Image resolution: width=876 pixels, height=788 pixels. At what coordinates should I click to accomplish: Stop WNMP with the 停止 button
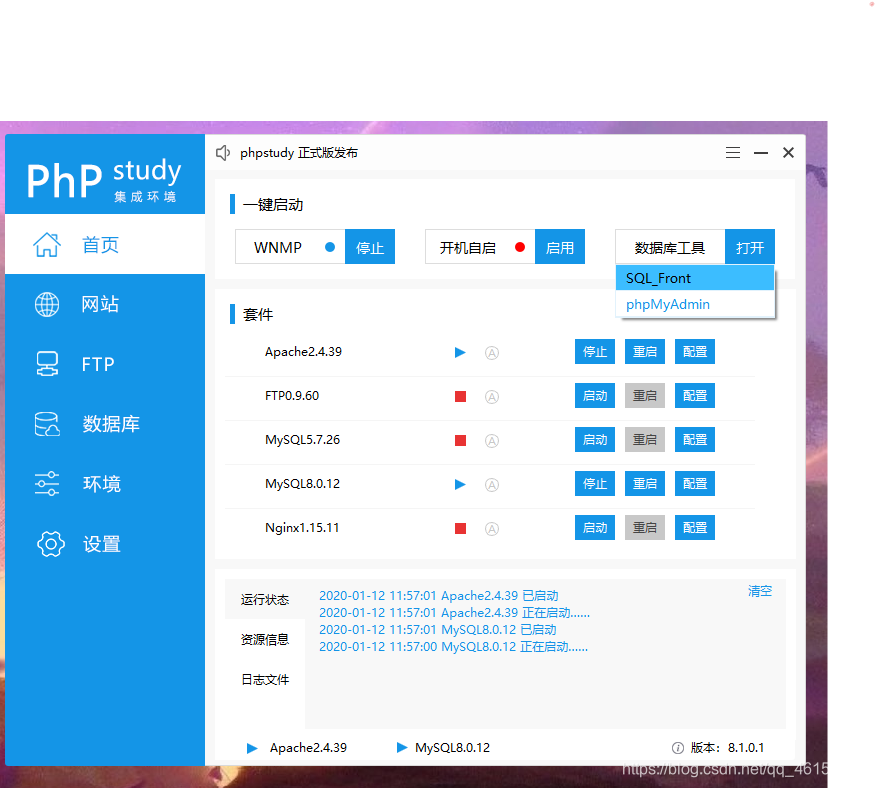point(370,246)
